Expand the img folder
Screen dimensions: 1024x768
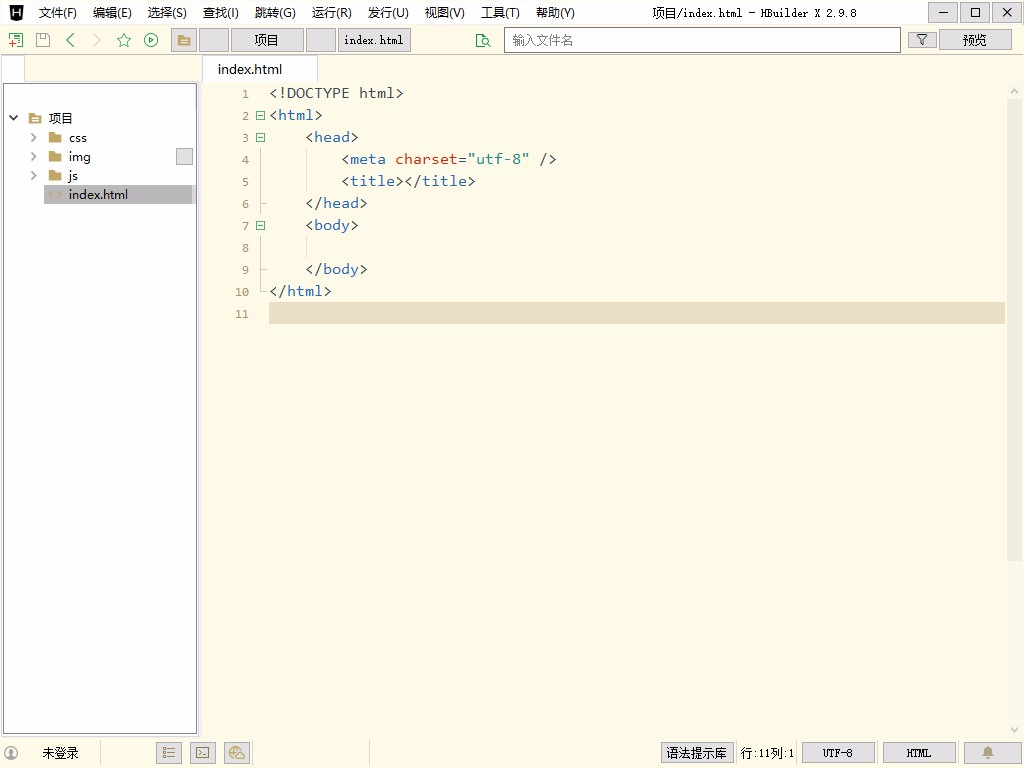pyautogui.click(x=33, y=156)
